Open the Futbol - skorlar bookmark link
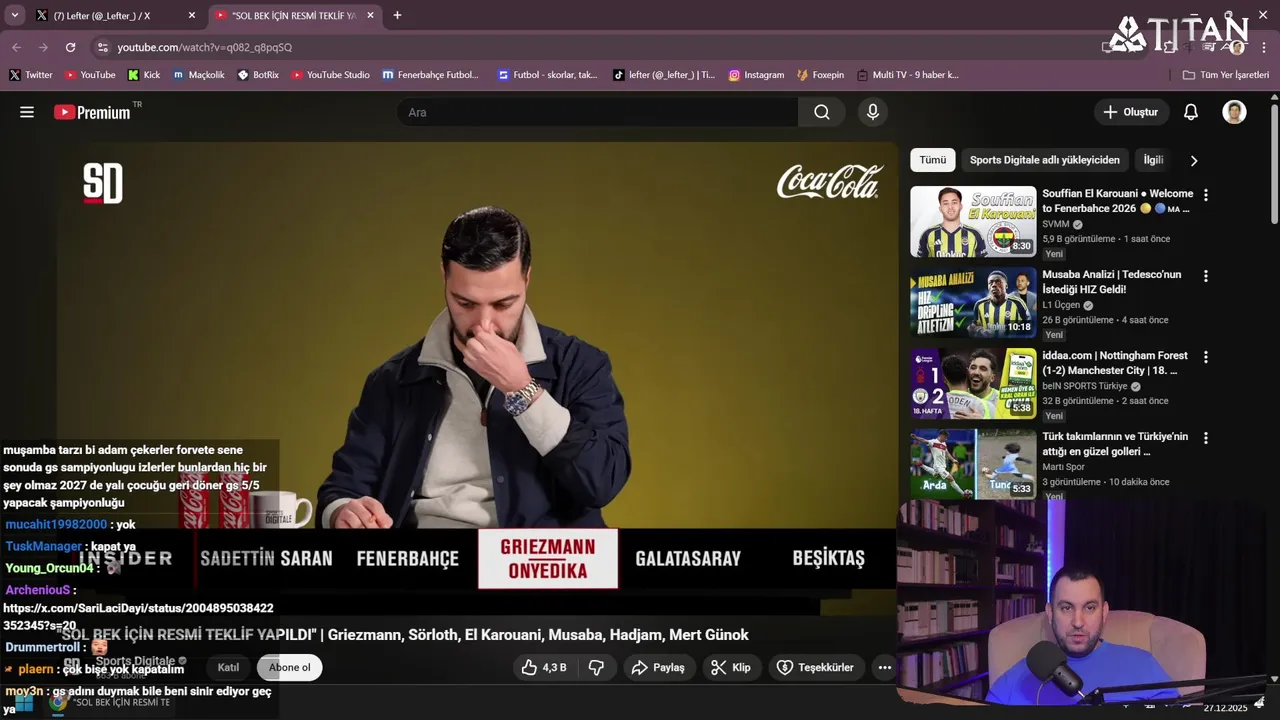The width and height of the screenshot is (1280, 720). pos(547,75)
